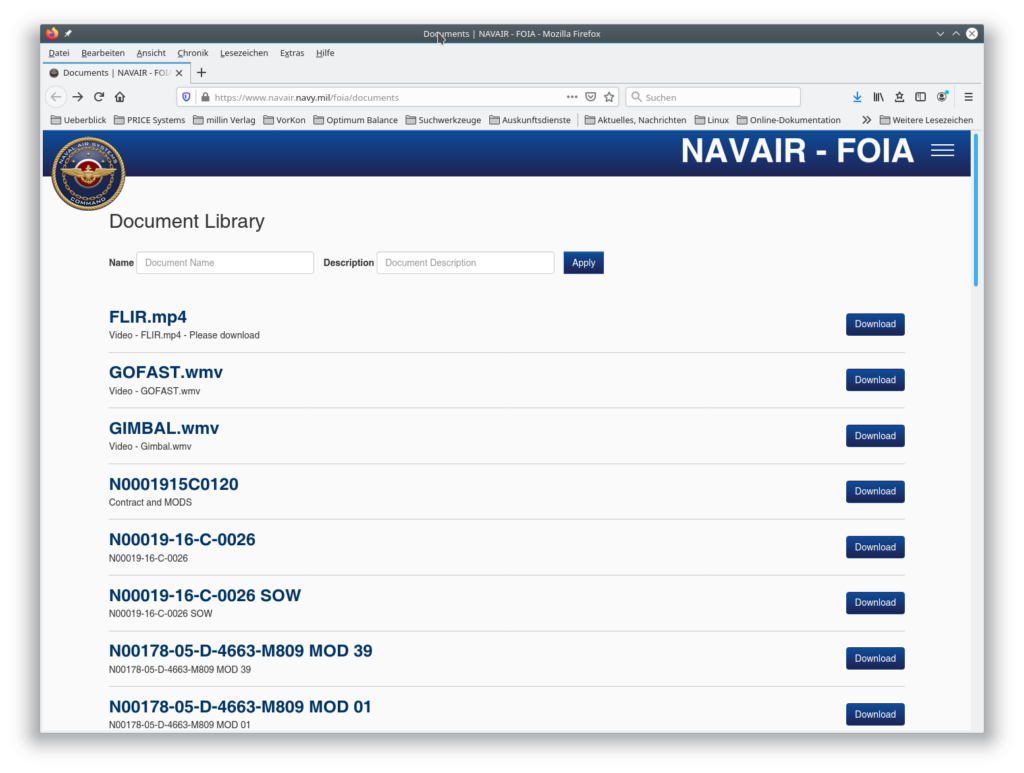Open the millin Verlag bookmark folder
Image resolution: width=1024 pixels, height=773 pixels.
click(x=224, y=120)
